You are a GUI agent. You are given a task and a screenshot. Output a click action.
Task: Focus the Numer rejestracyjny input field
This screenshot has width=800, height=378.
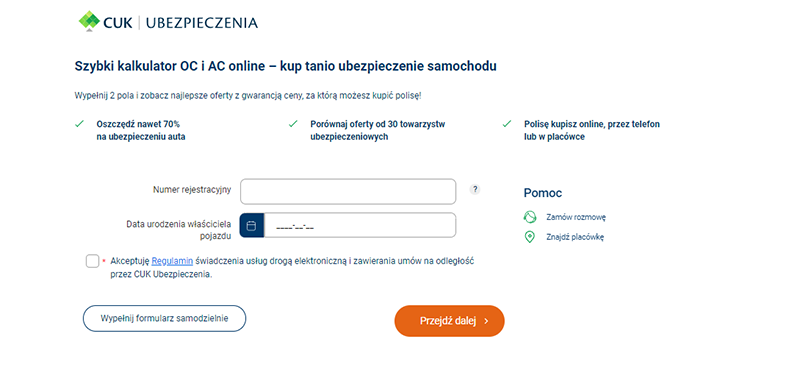(348, 191)
